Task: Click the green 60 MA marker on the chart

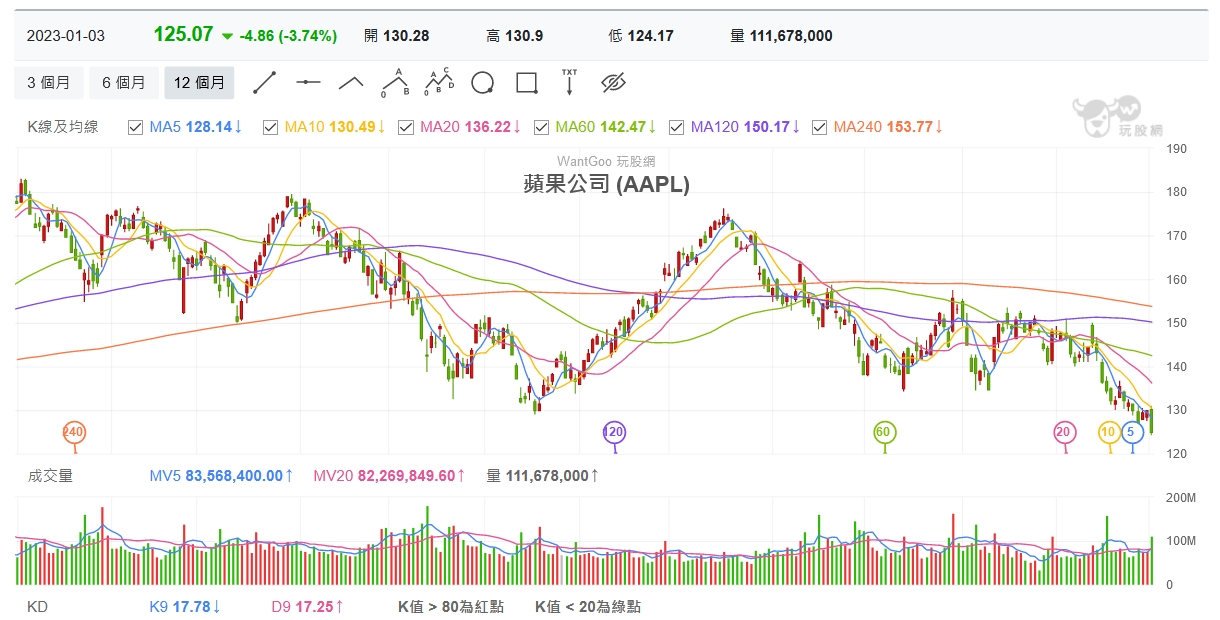Action: [x=883, y=432]
